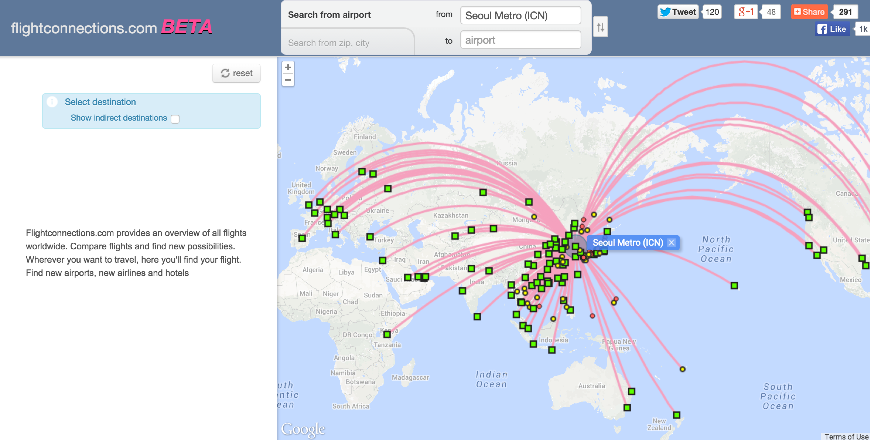
Task: Select the green marker near the Kenya label
Action: 387,335
